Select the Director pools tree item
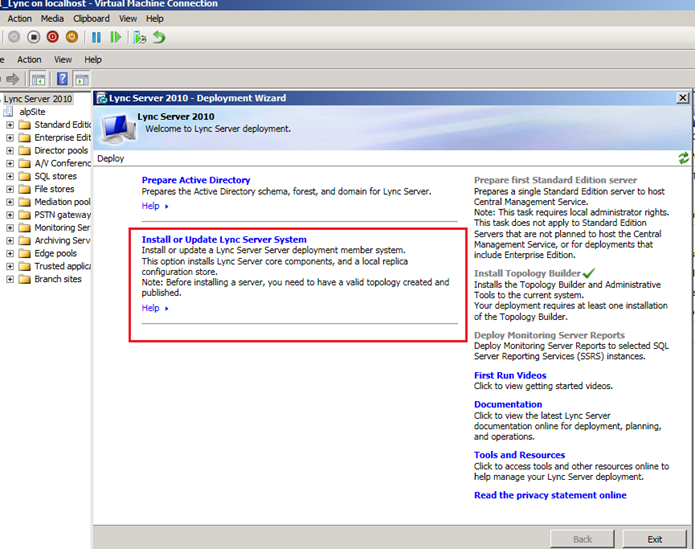This screenshot has height=549, width=695. tap(61, 151)
